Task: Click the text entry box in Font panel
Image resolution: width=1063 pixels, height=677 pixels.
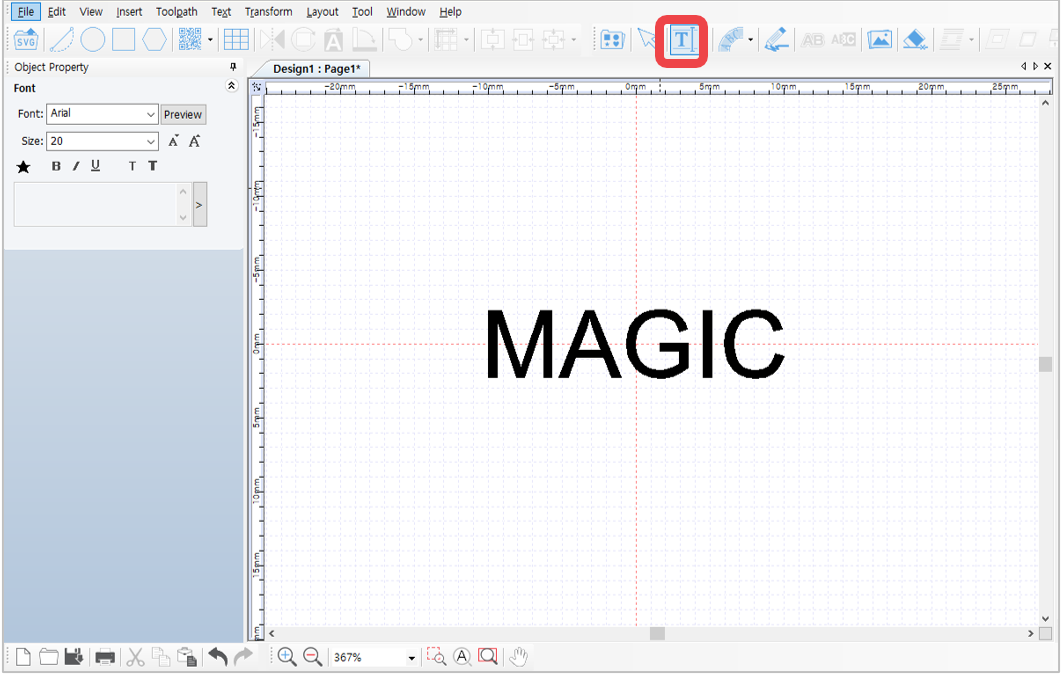Action: [96, 205]
